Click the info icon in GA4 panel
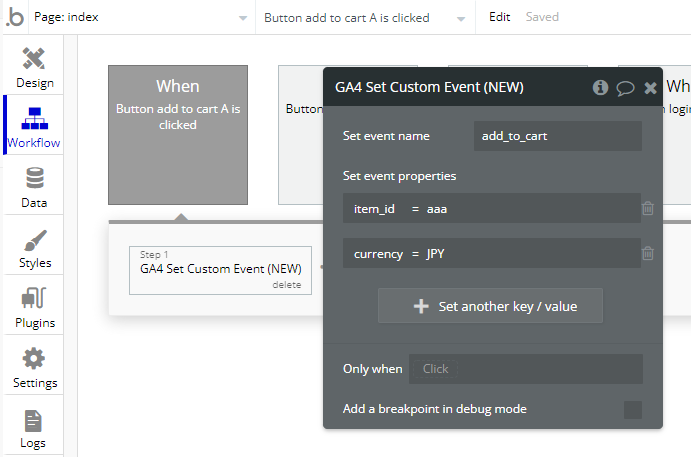The image size is (691, 457). (x=600, y=87)
